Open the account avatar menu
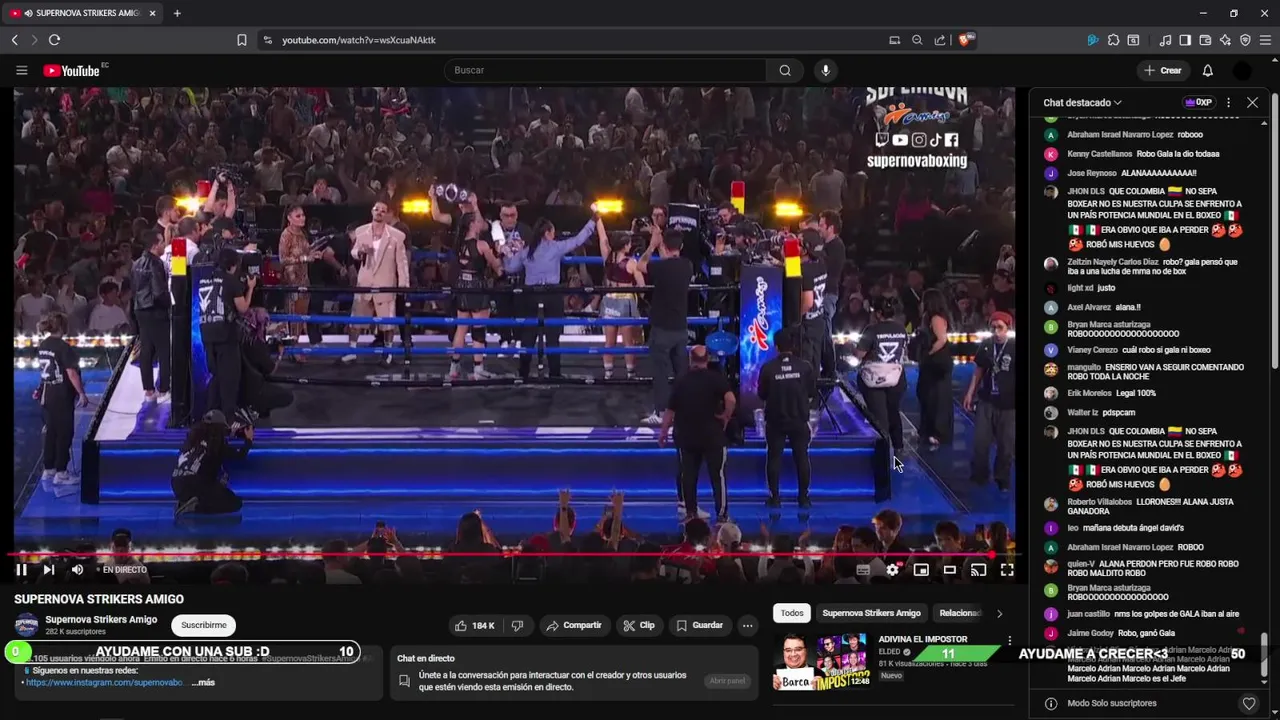This screenshot has width=1280, height=720. (x=1242, y=70)
